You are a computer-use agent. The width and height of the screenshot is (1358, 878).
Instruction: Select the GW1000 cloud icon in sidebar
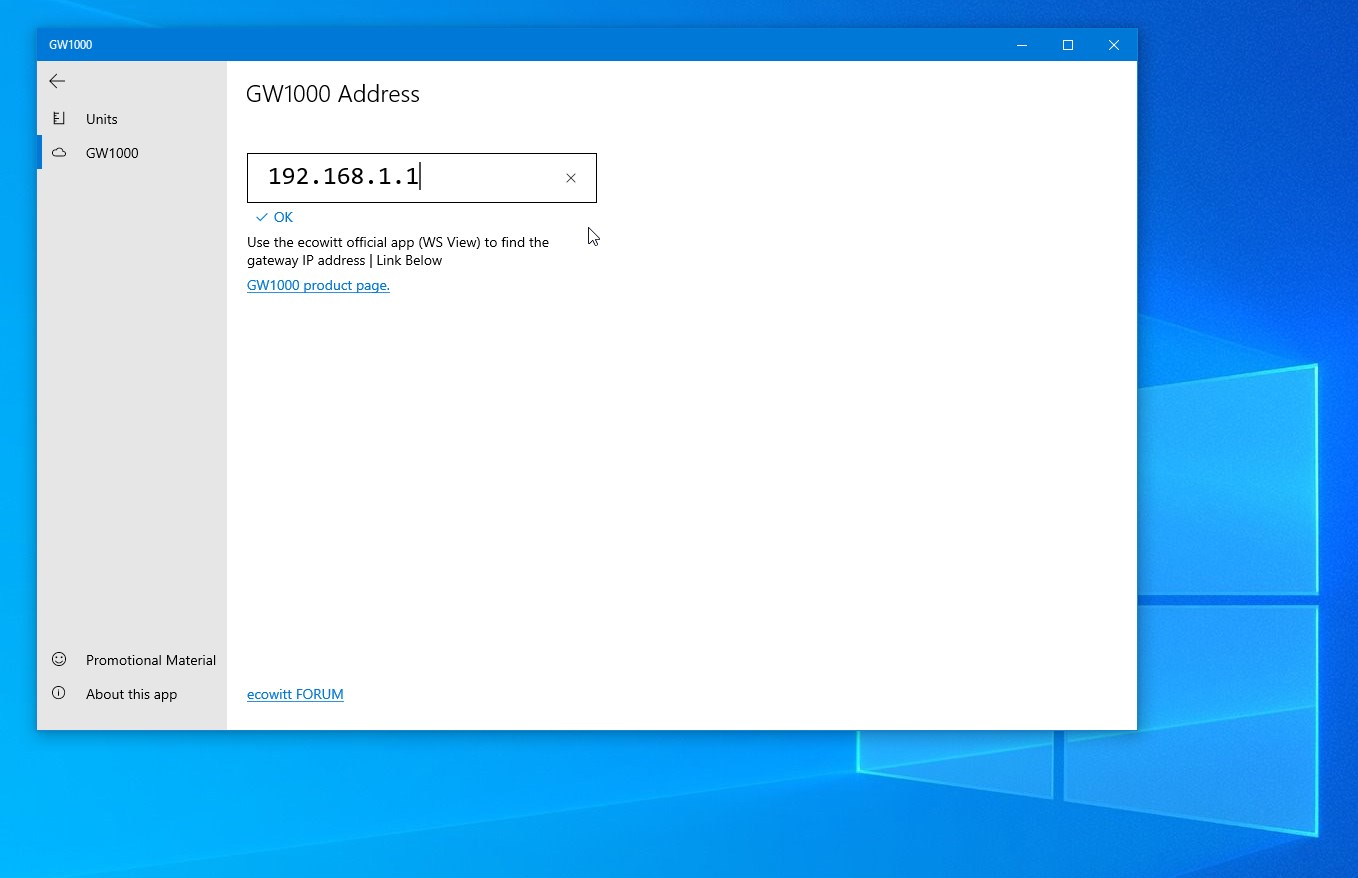[59, 153]
